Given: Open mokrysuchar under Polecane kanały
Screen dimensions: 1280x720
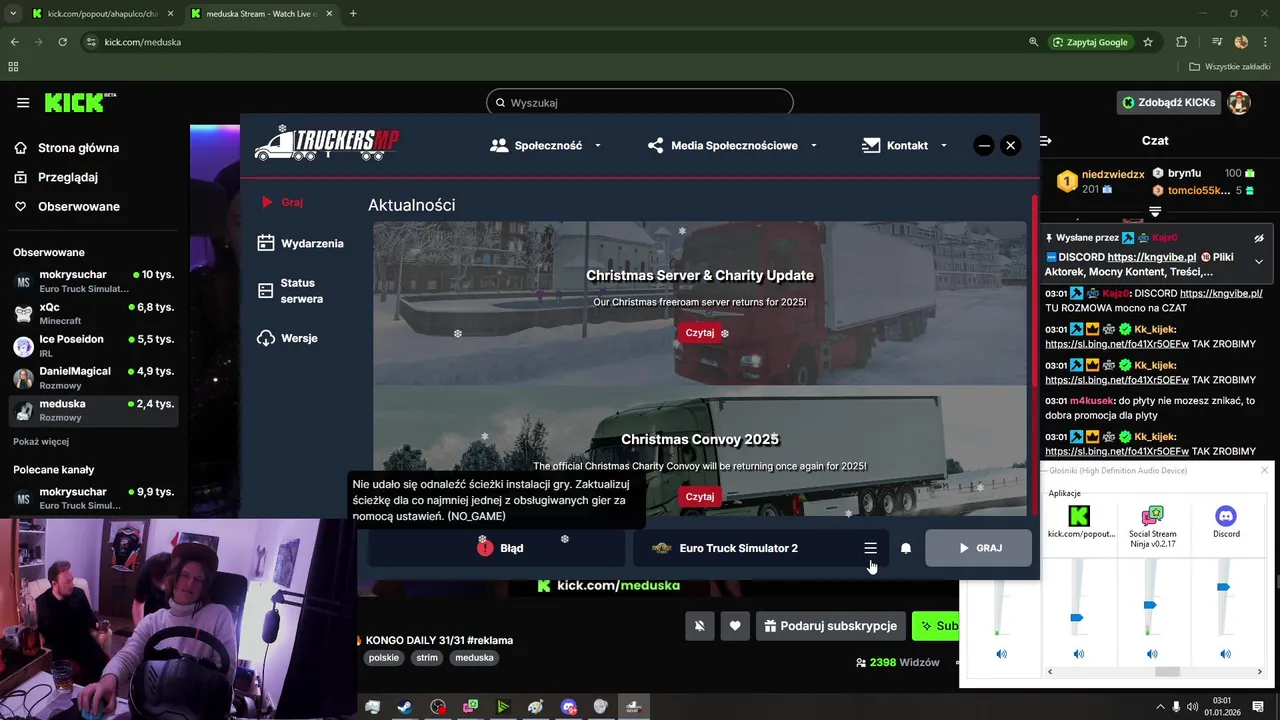Looking at the screenshot, I should click(x=94, y=498).
